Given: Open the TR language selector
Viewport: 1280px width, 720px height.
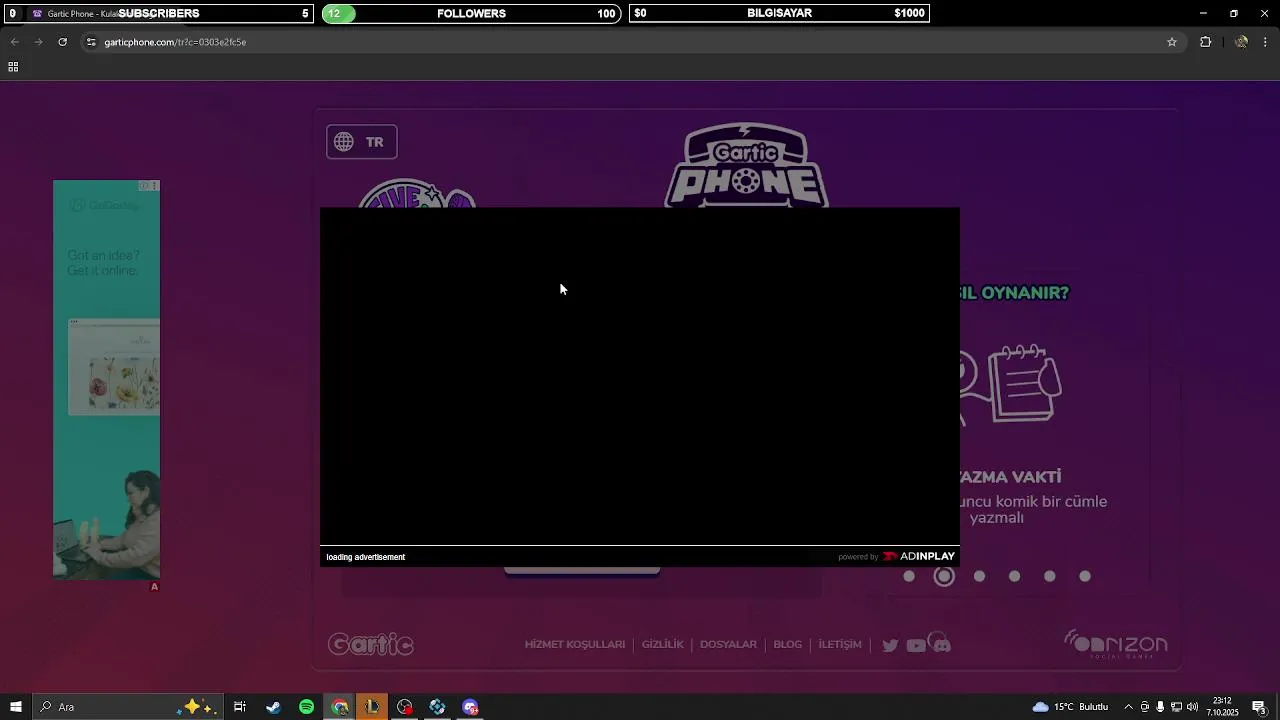Looking at the screenshot, I should coord(362,142).
